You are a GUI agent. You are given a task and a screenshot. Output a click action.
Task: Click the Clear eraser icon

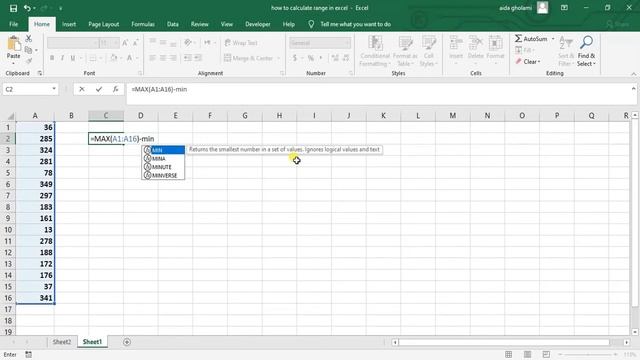[518, 62]
